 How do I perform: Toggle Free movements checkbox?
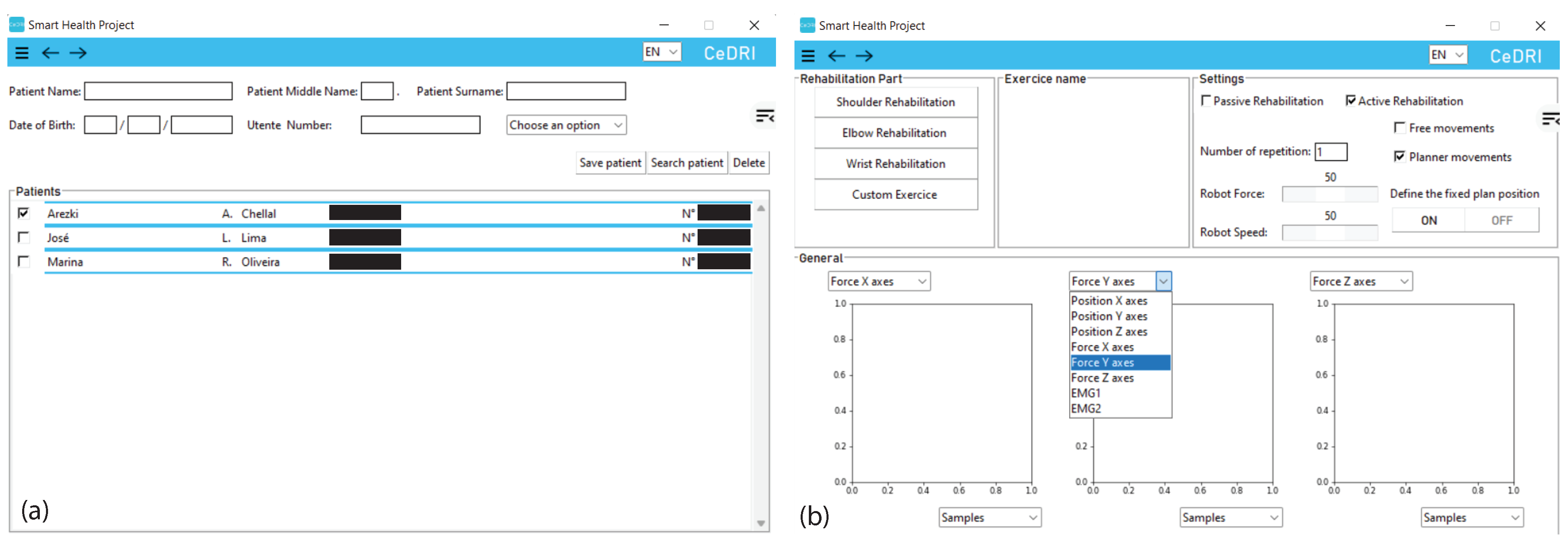tap(1399, 128)
